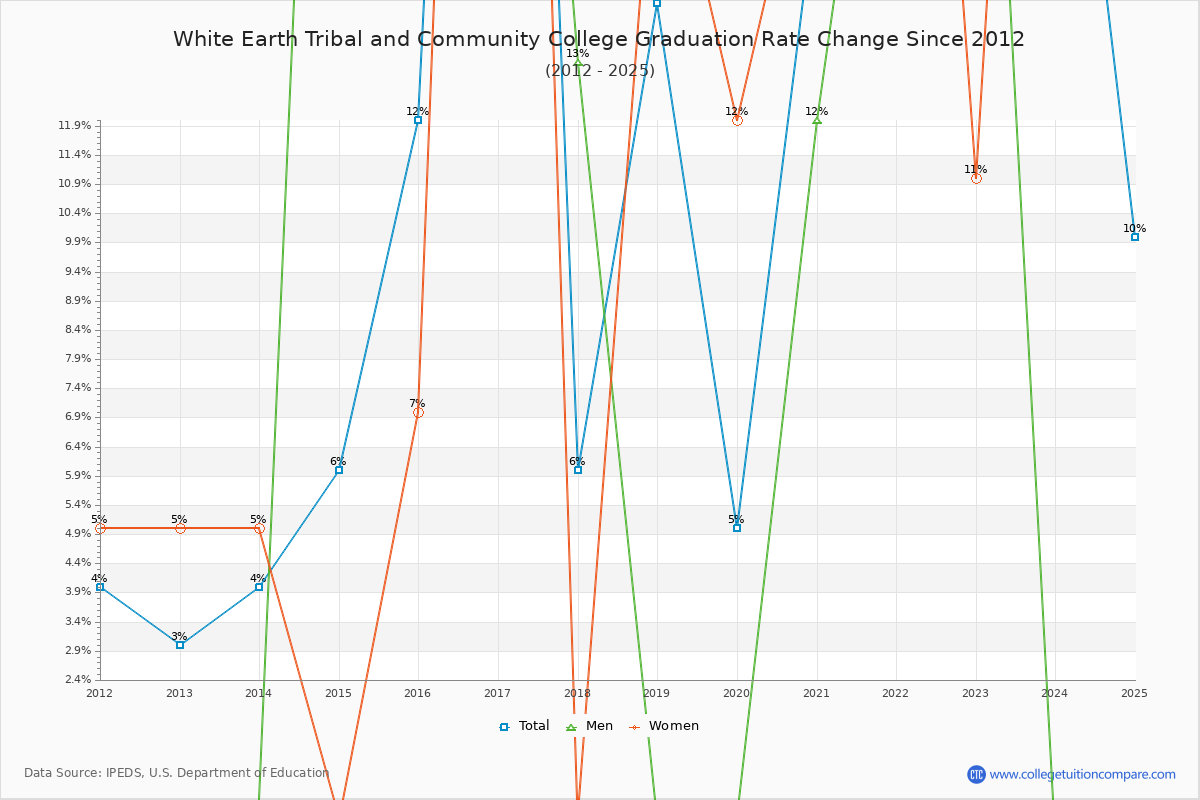Image resolution: width=1200 pixels, height=800 pixels.
Task: Select the Women 7% point at 2016
Action: (418, 412)
